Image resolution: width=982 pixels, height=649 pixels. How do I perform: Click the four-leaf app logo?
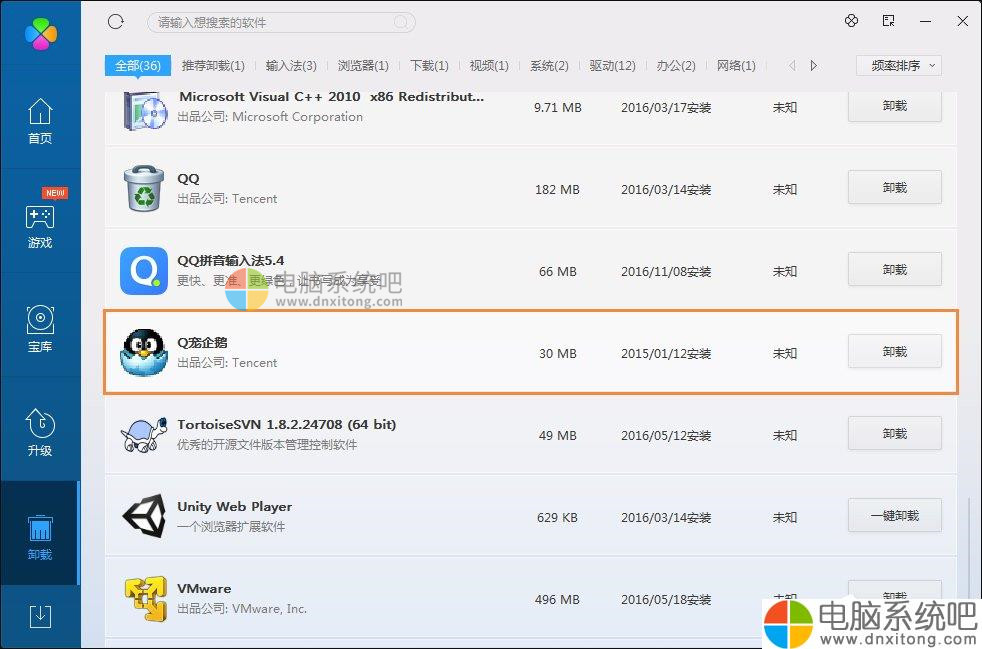point(41,33)
